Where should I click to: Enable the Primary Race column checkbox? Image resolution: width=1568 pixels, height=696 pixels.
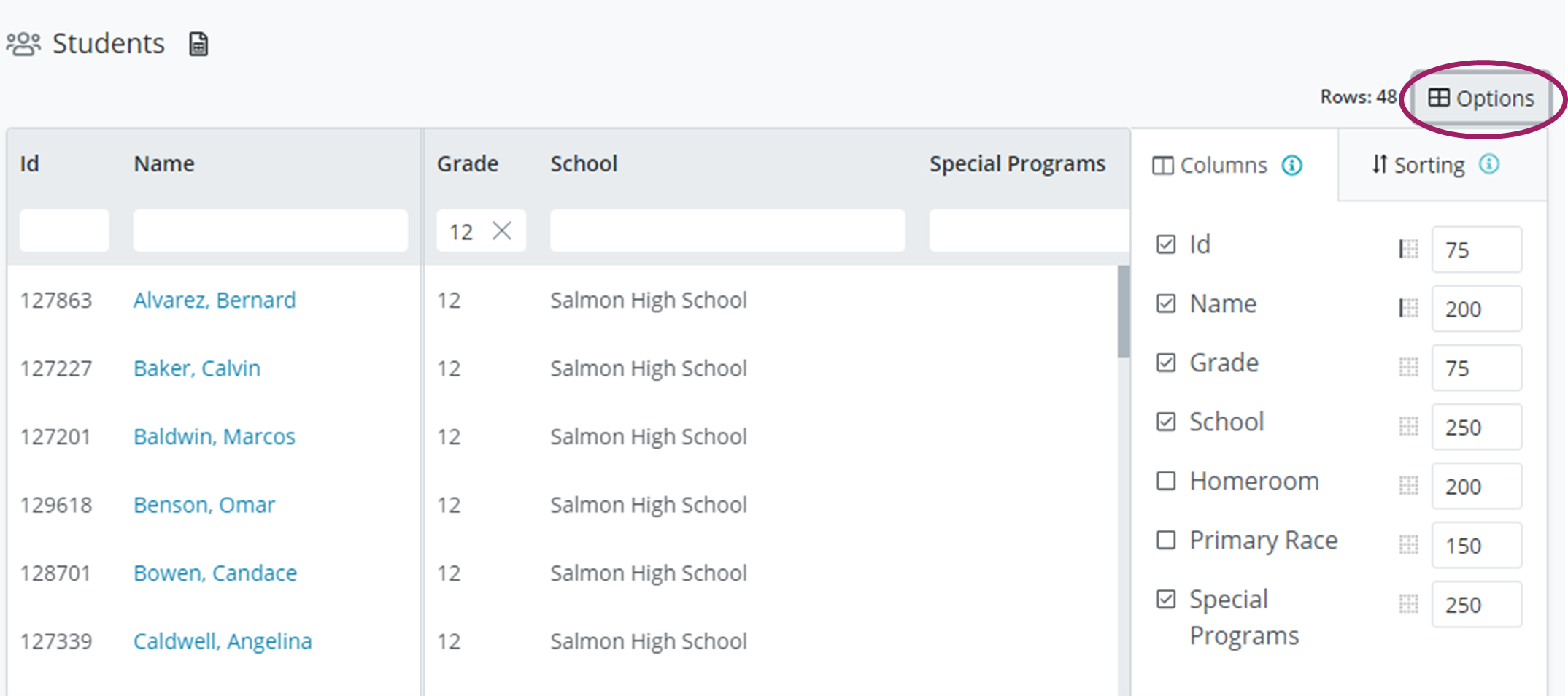click(x=1165, y=539)
